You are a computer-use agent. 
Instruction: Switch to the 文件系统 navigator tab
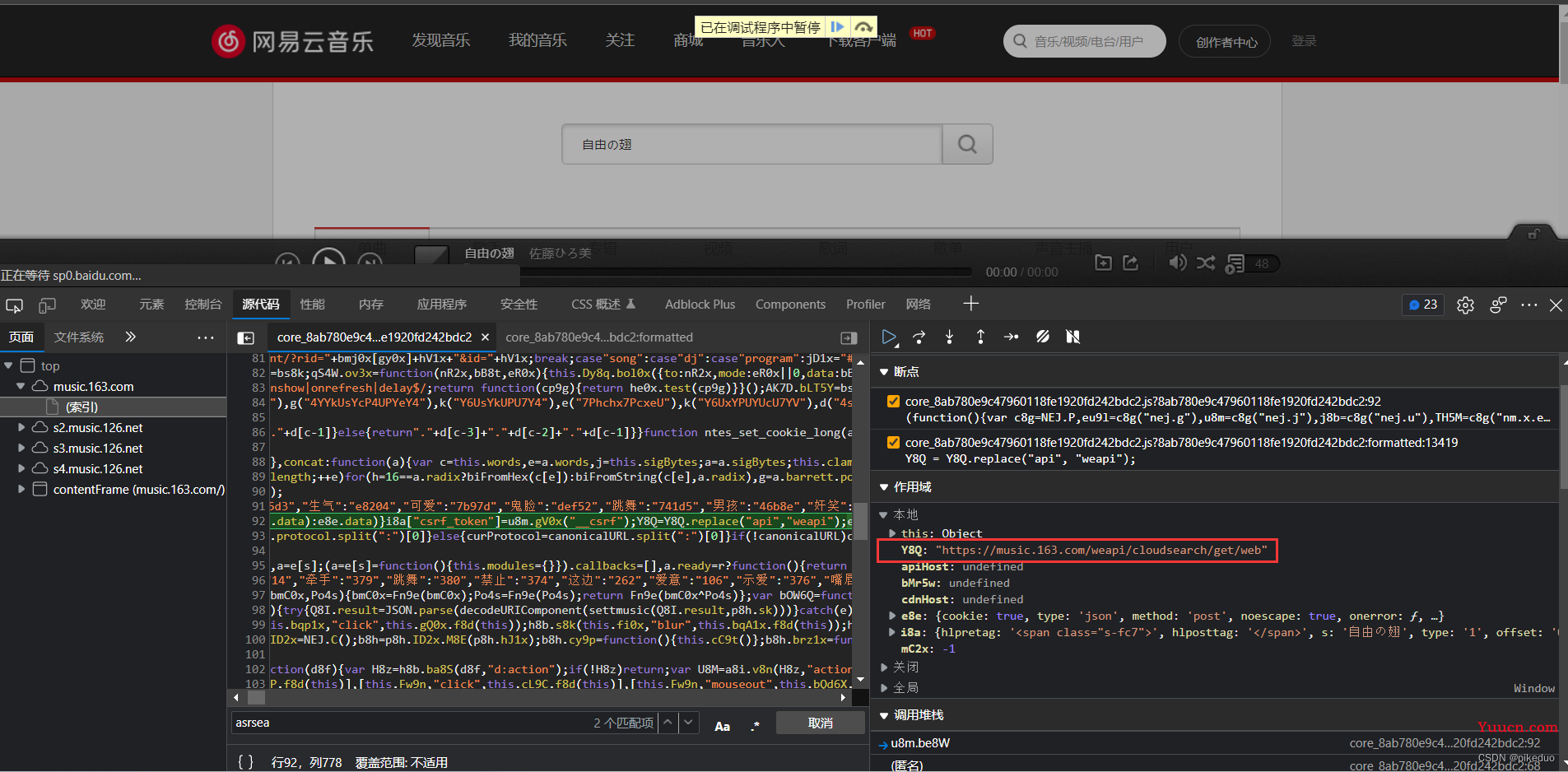point(79,337)
